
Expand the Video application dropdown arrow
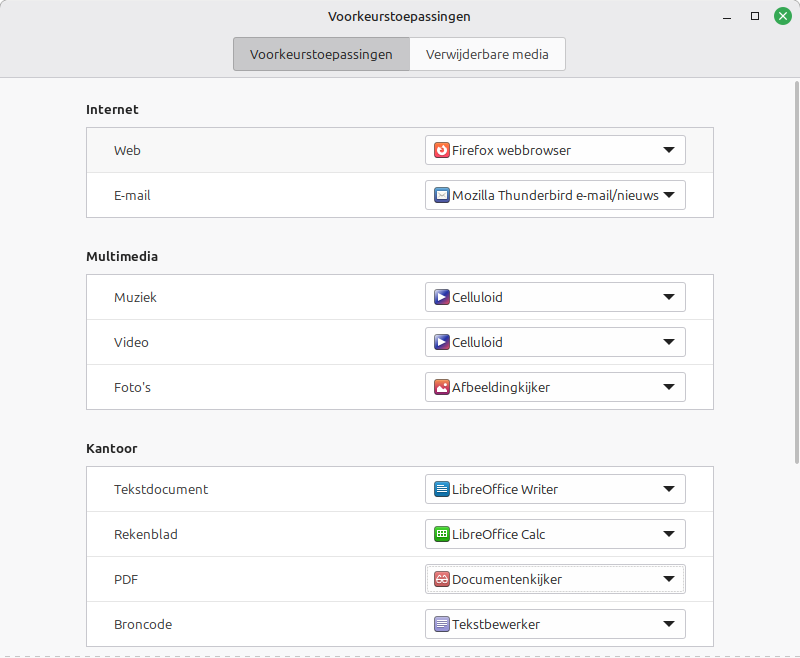tap(669, 342)
